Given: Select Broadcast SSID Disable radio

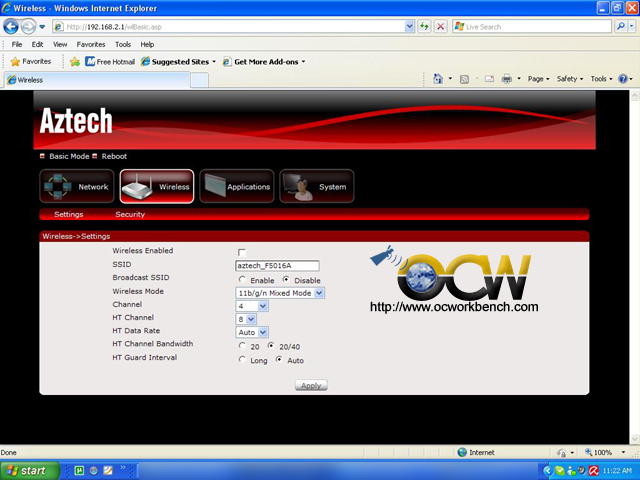Looking at the screenshot, I should pos(286,280).
